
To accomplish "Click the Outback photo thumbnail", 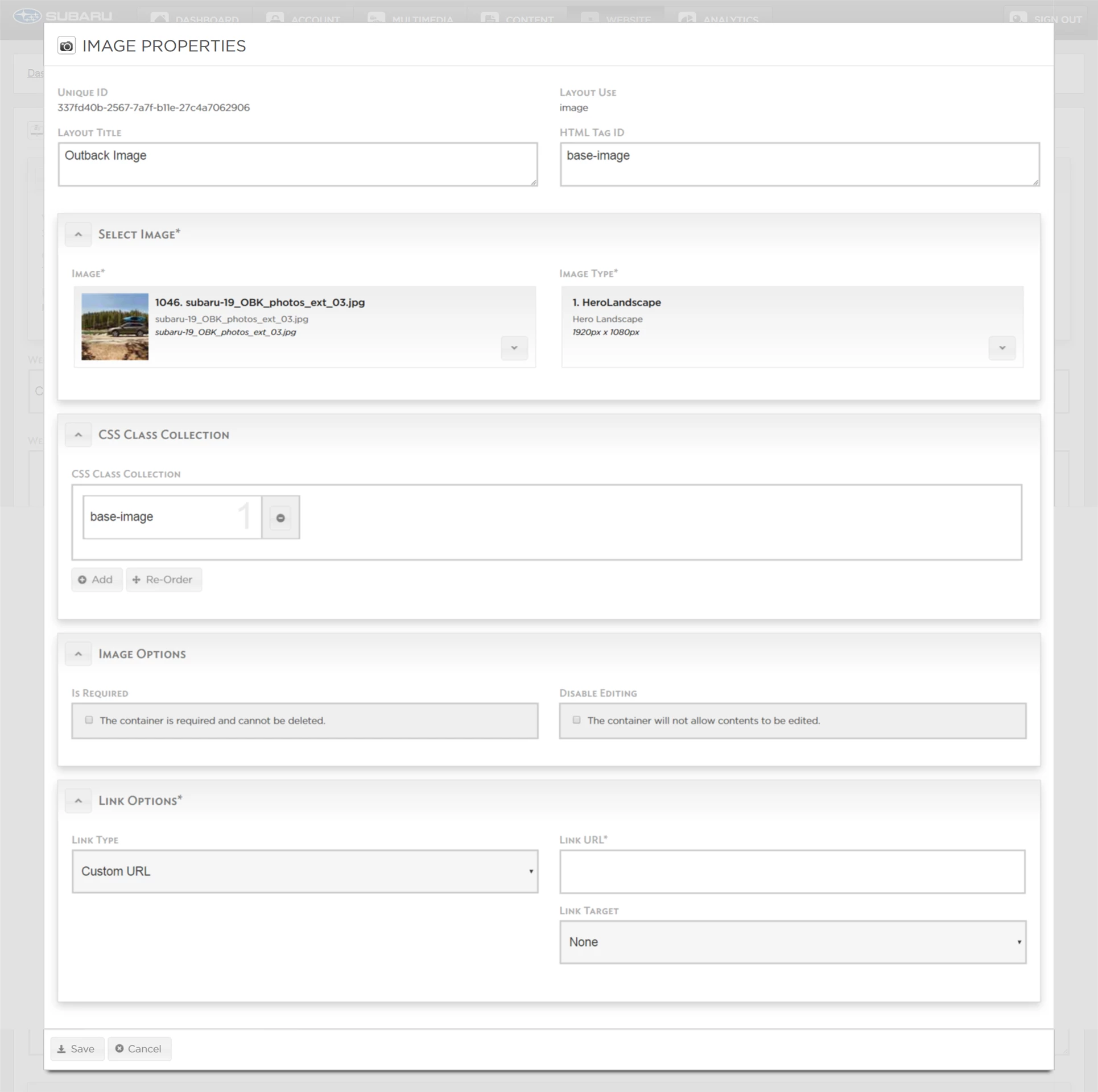I will pos(115,326).
